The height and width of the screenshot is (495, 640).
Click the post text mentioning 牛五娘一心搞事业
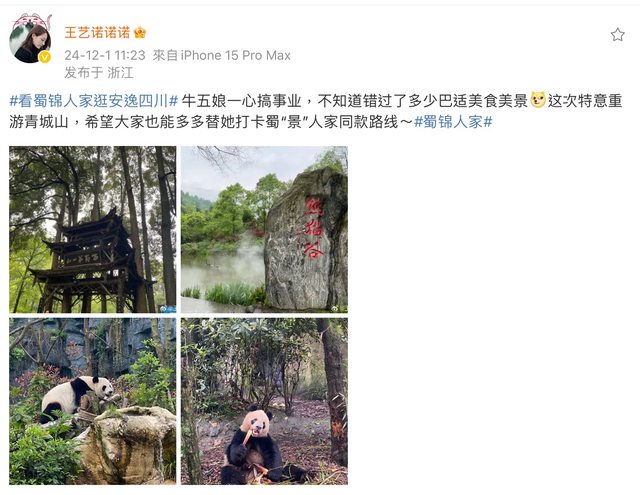pyautogui.click(x=241, y=100)
